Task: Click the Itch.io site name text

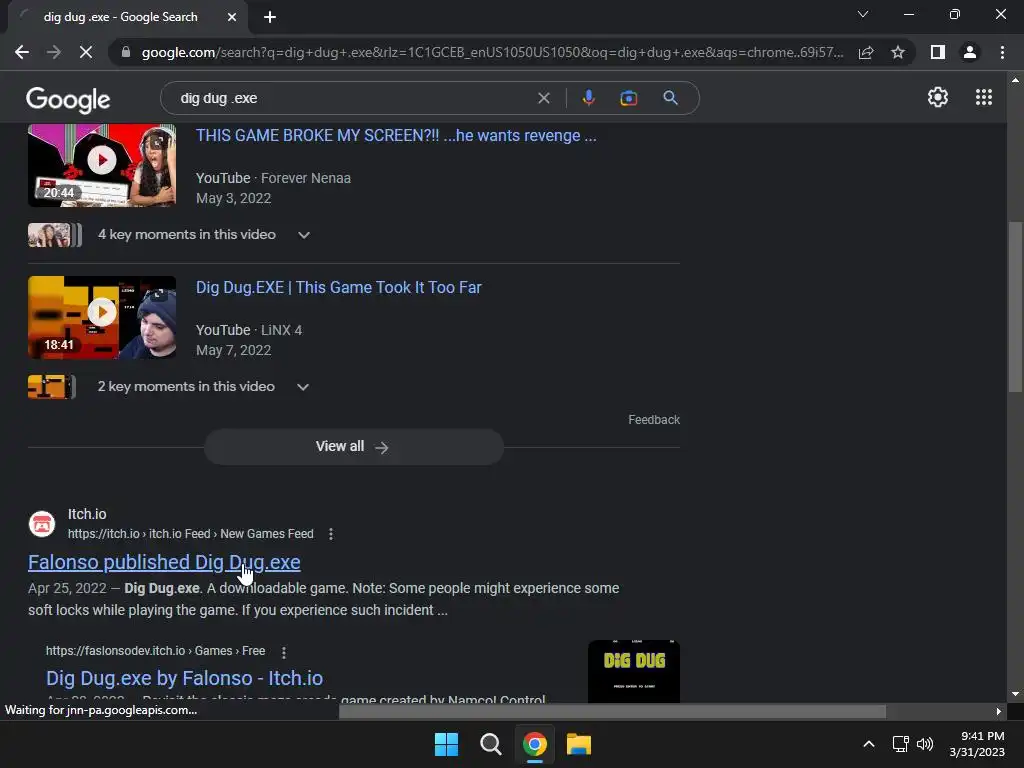Action: tap(87, 515)
